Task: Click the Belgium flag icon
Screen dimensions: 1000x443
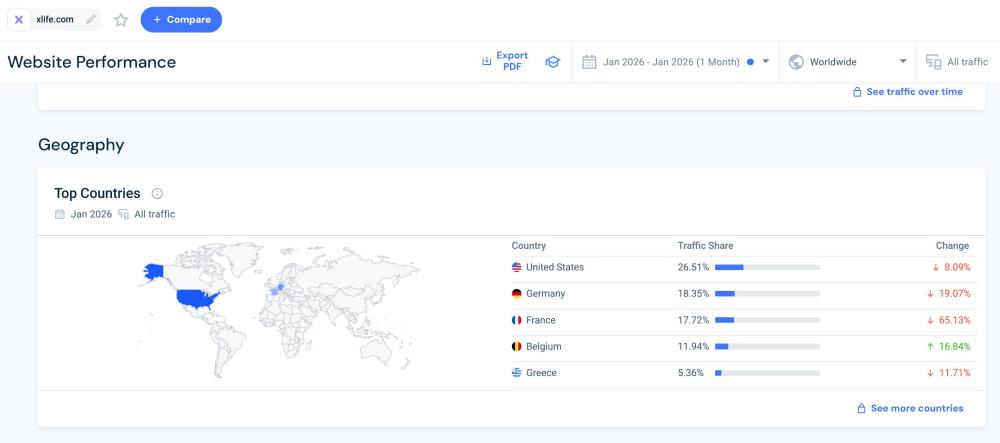Action: pos(517,346)
